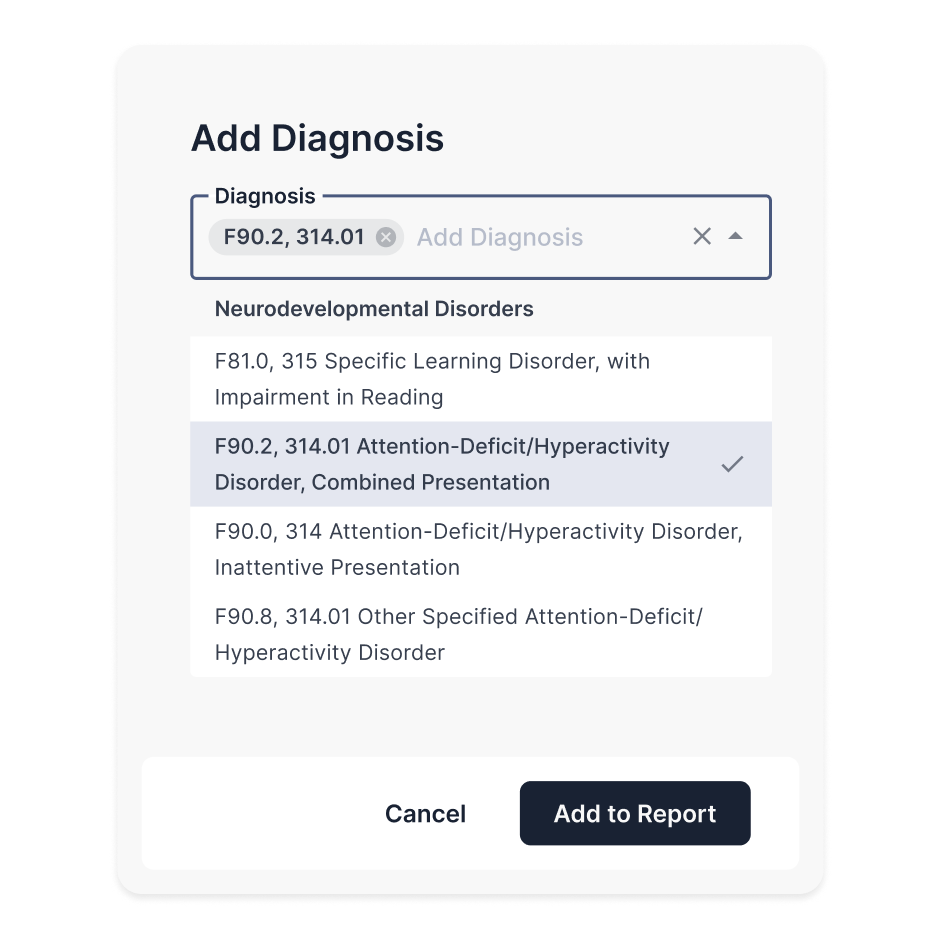Click the circular x inside the diagnosis tag
The width and height of the screenshot is (940, 940).
tap(385, 237)
